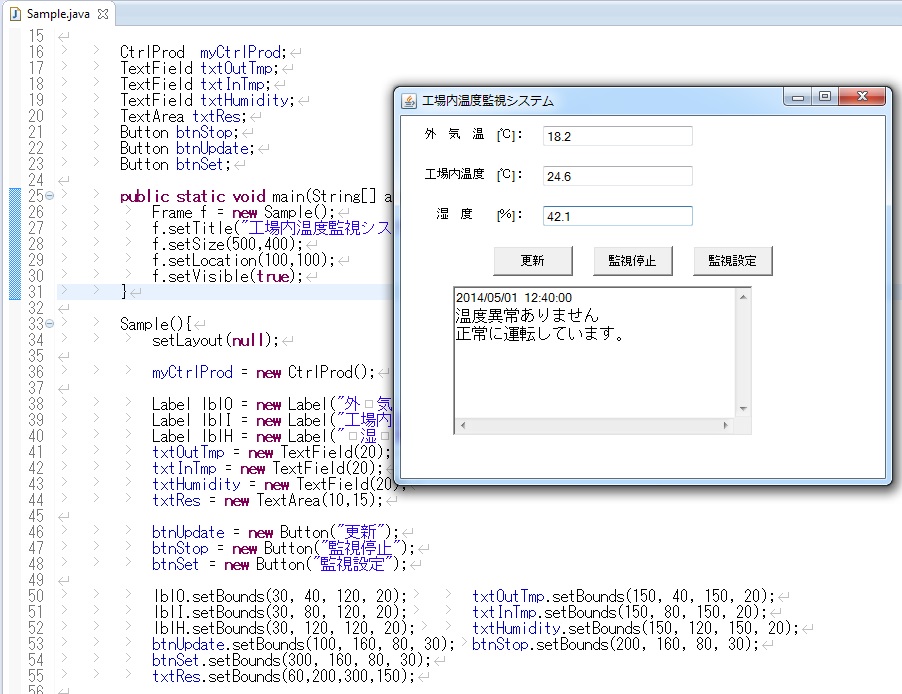The width and height of the screenshot is (902, 694).
Task: Minimize the 工場内温度監視システム window
Action: point(797,97)
